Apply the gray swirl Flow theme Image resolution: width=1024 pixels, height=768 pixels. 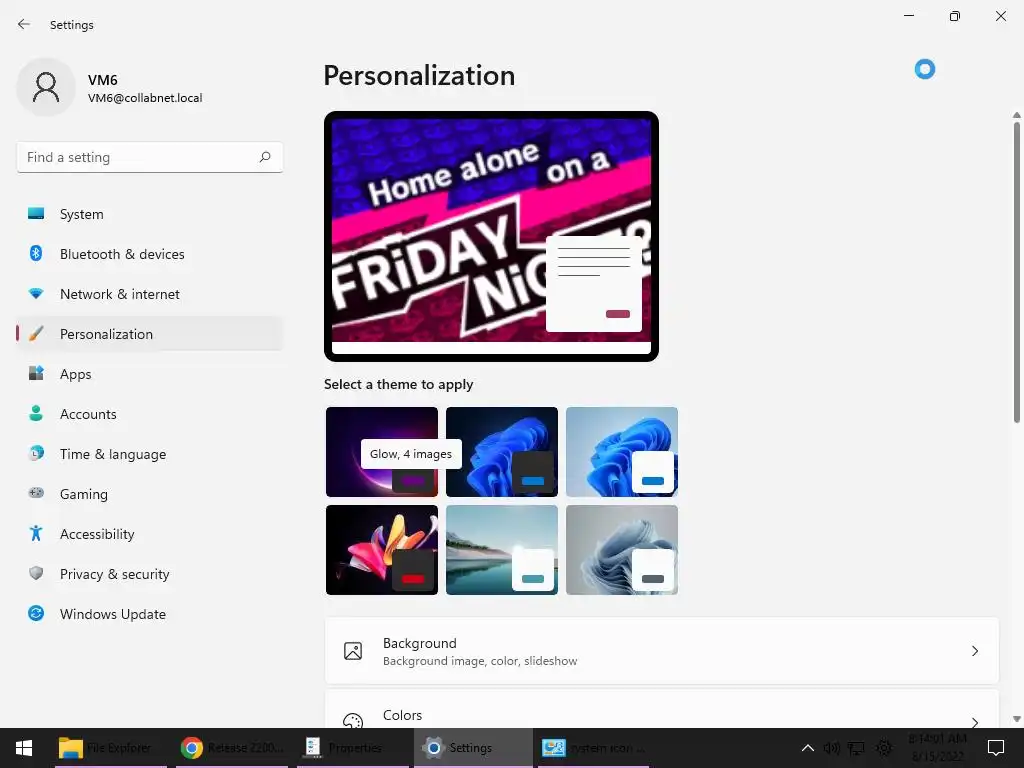[x=622, y=550]
